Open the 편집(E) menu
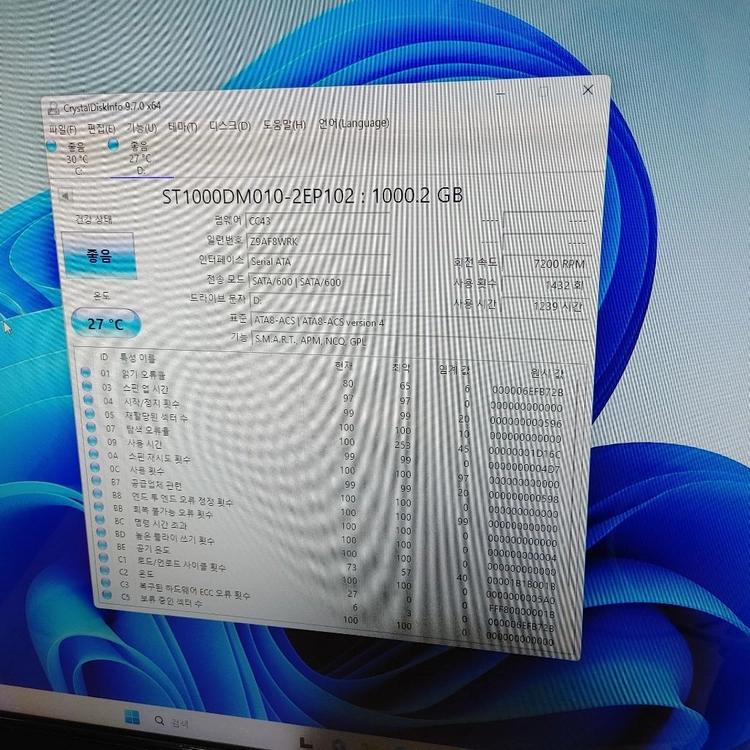The image size is (750, 750). coord(101,129)
